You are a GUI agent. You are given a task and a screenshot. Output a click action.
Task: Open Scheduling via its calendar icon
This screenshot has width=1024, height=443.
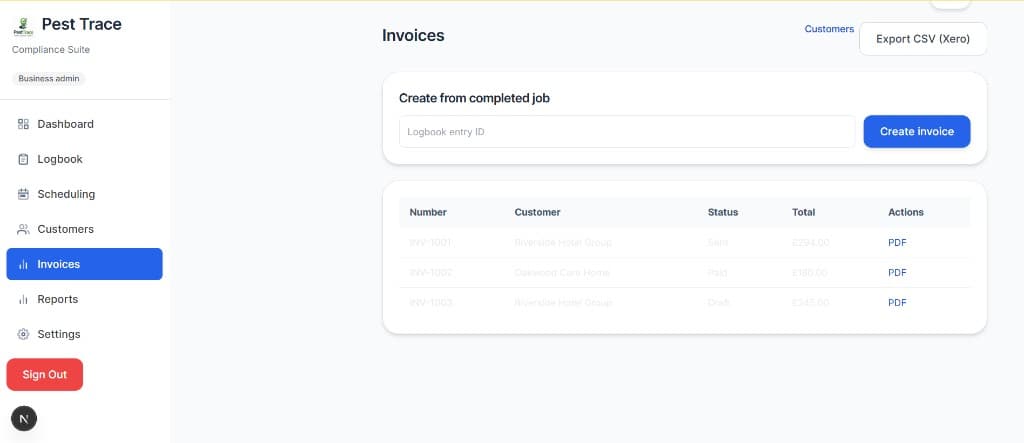tap(24, 194)
